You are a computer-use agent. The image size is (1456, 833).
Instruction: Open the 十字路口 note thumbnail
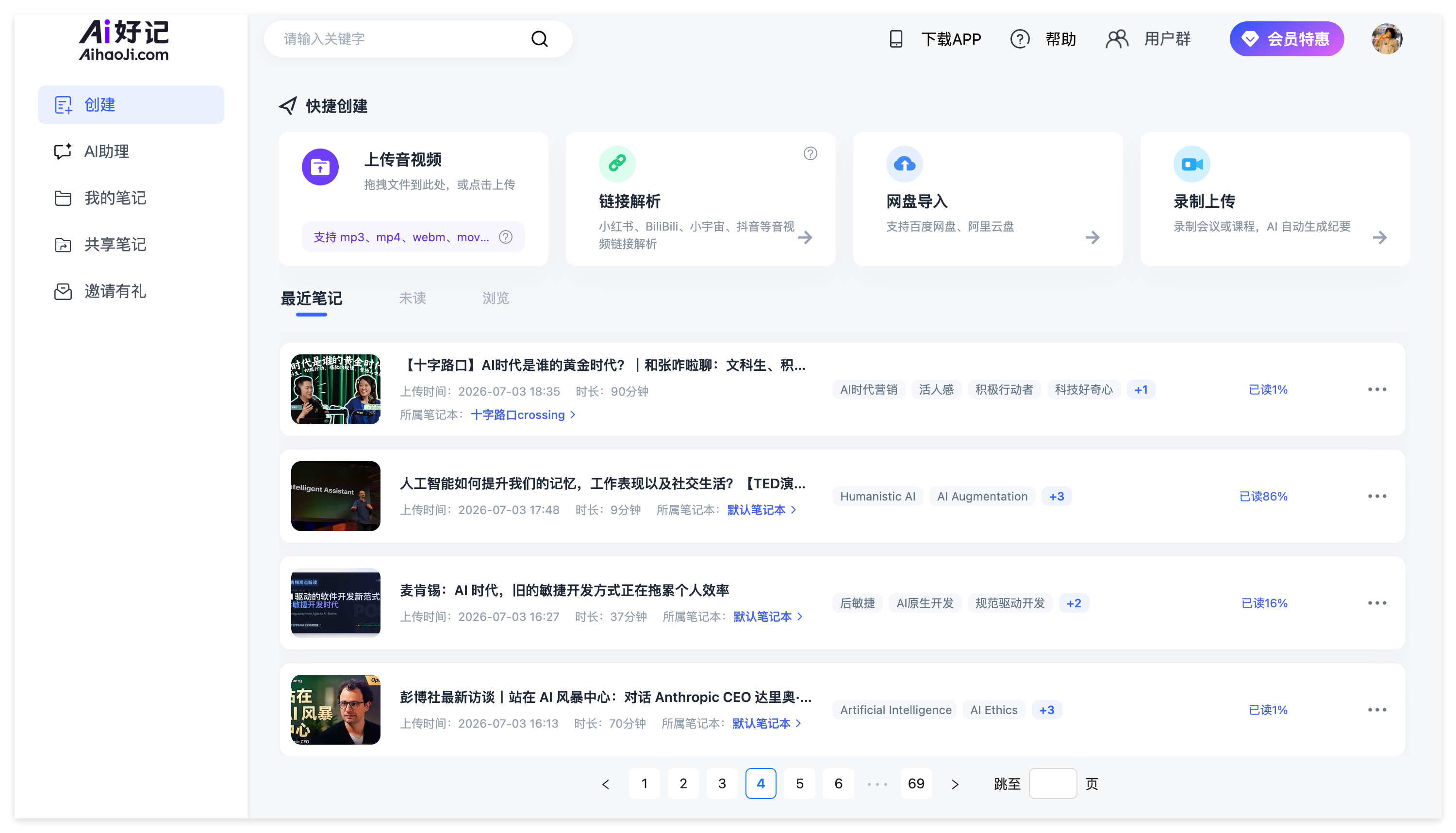pyautogui.click(x=336, y=390)
